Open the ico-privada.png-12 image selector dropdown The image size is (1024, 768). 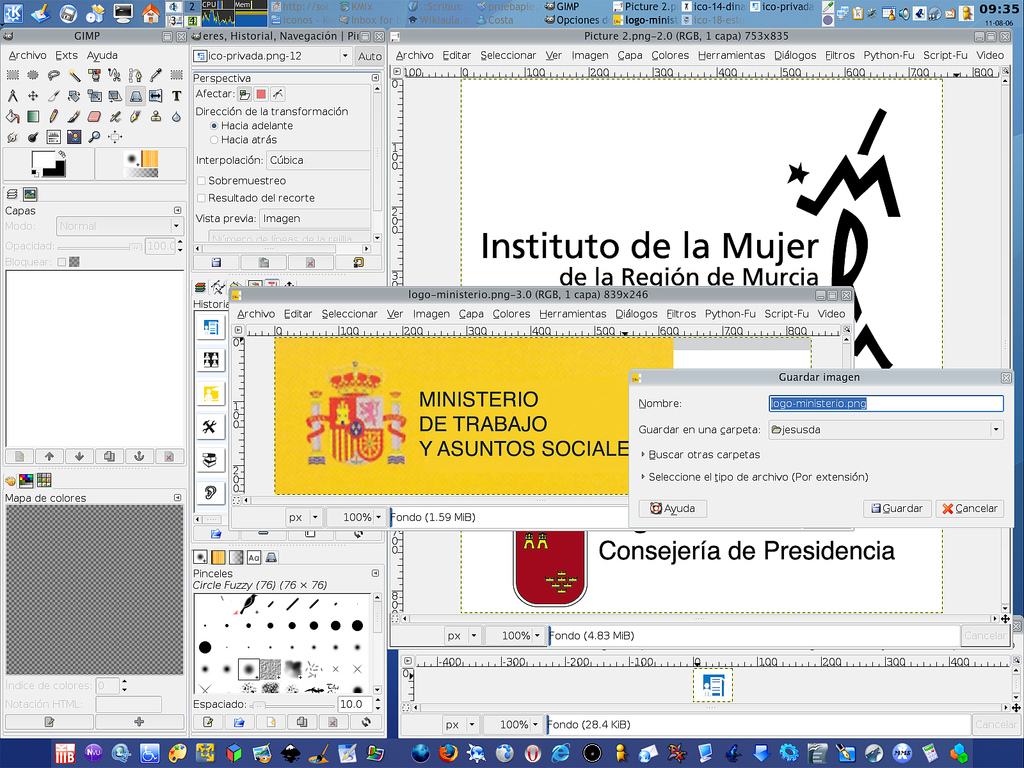coord(273,56)
